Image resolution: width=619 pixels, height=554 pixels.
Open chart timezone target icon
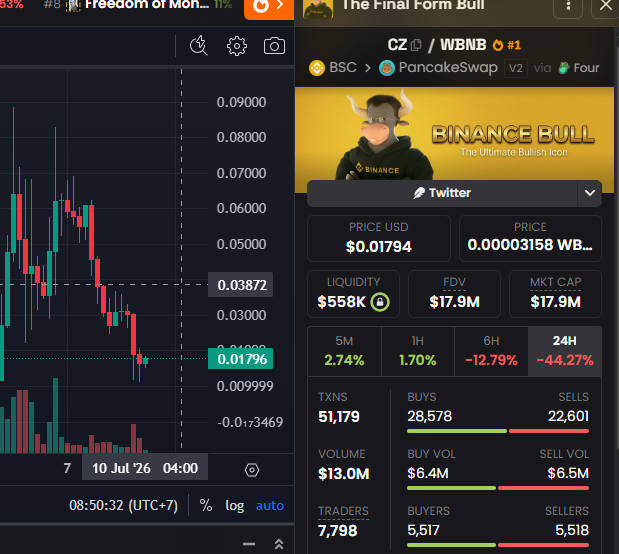click(252, 470)
